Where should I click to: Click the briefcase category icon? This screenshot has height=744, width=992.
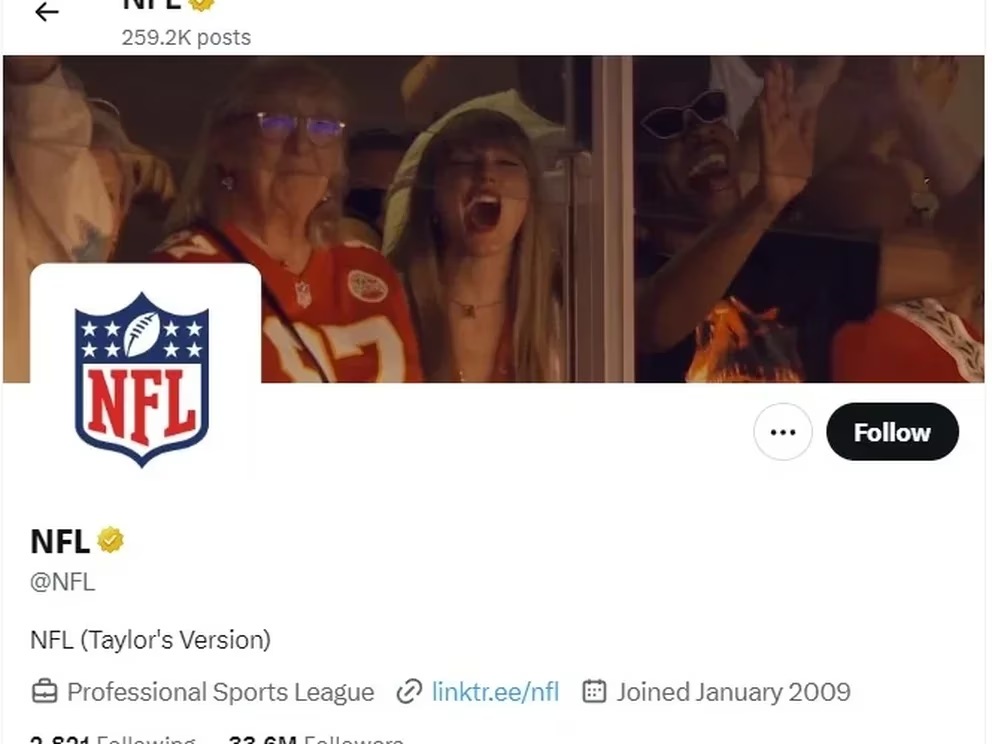(44, 692)
